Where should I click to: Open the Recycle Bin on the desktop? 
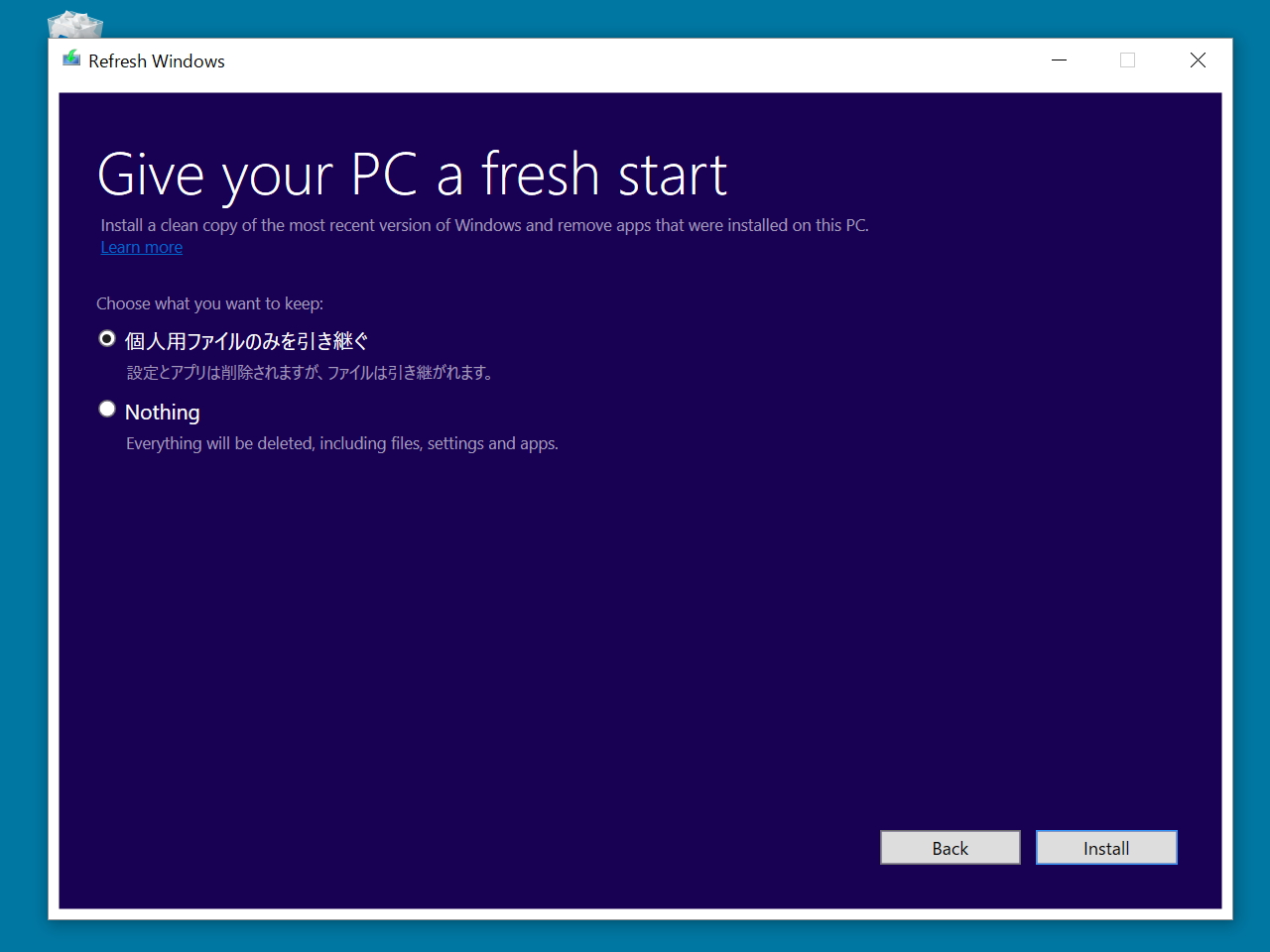[x=75, y=24]
